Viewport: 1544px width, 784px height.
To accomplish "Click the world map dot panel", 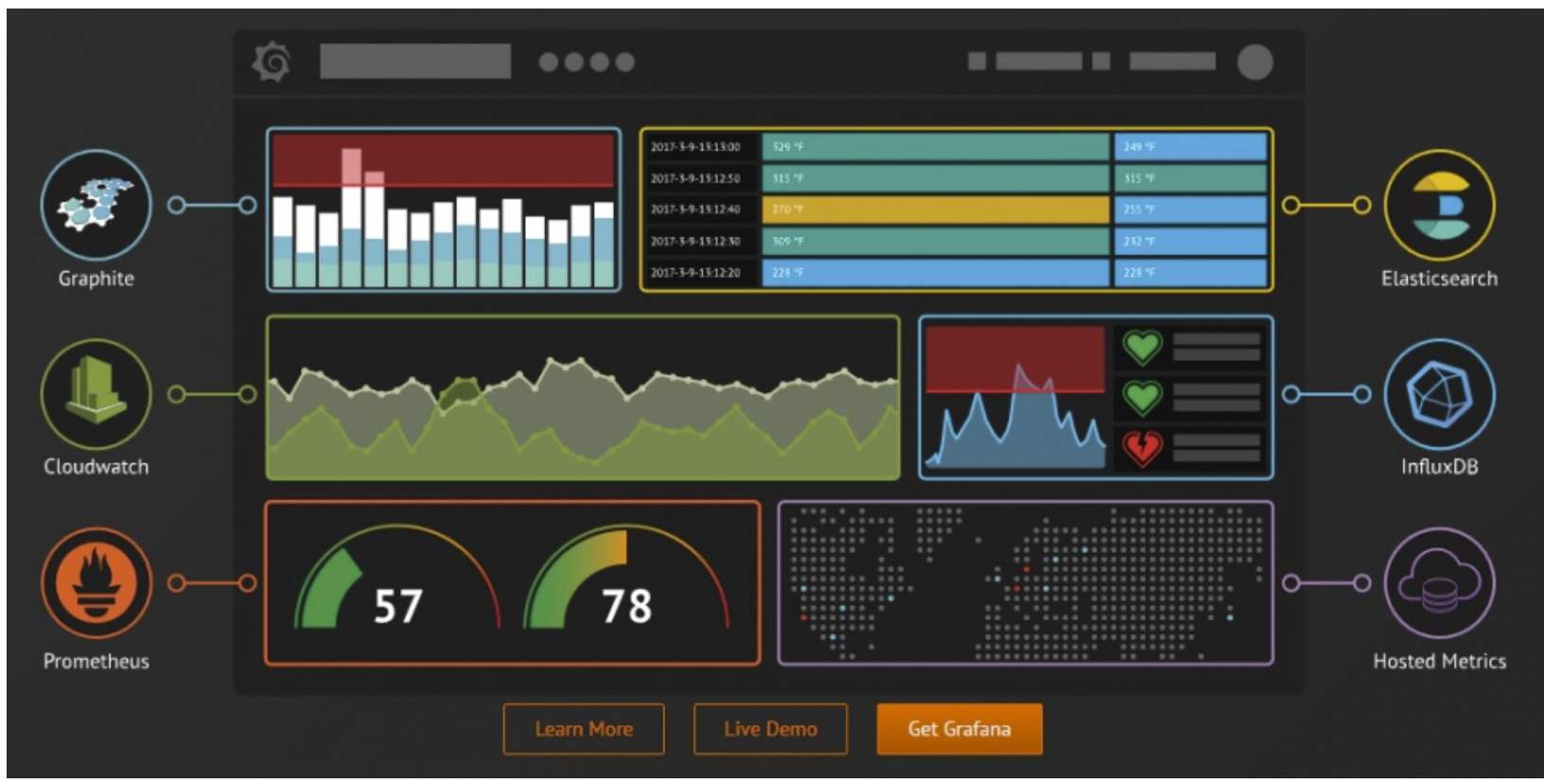I will [1026, 584].
